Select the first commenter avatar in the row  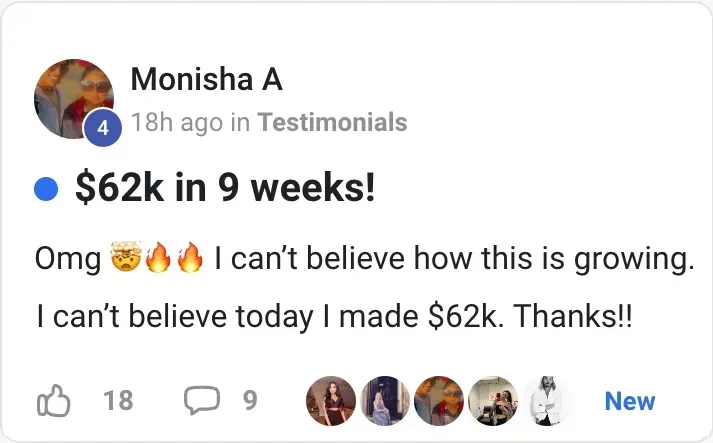click(331, 401)
